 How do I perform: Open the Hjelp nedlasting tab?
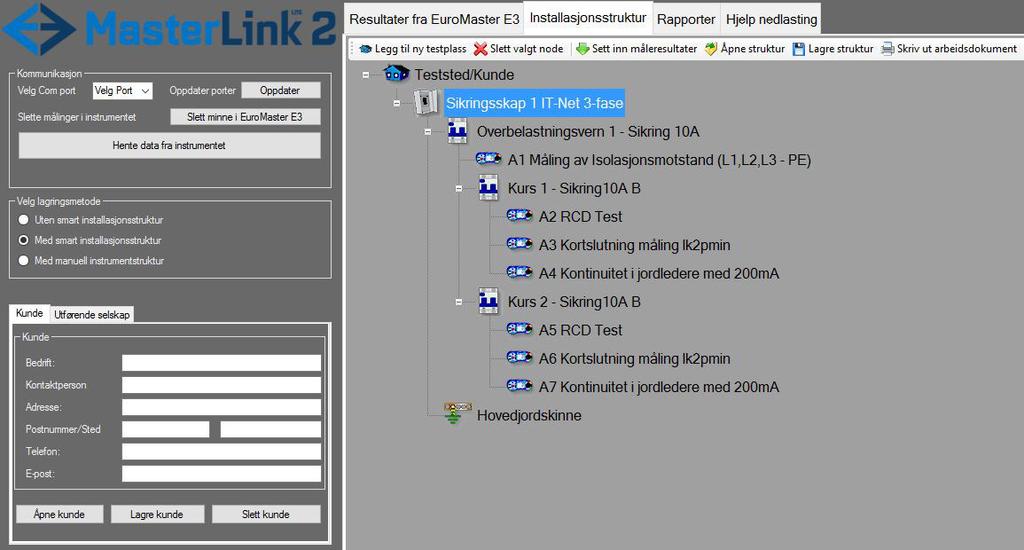pos(771,19)
